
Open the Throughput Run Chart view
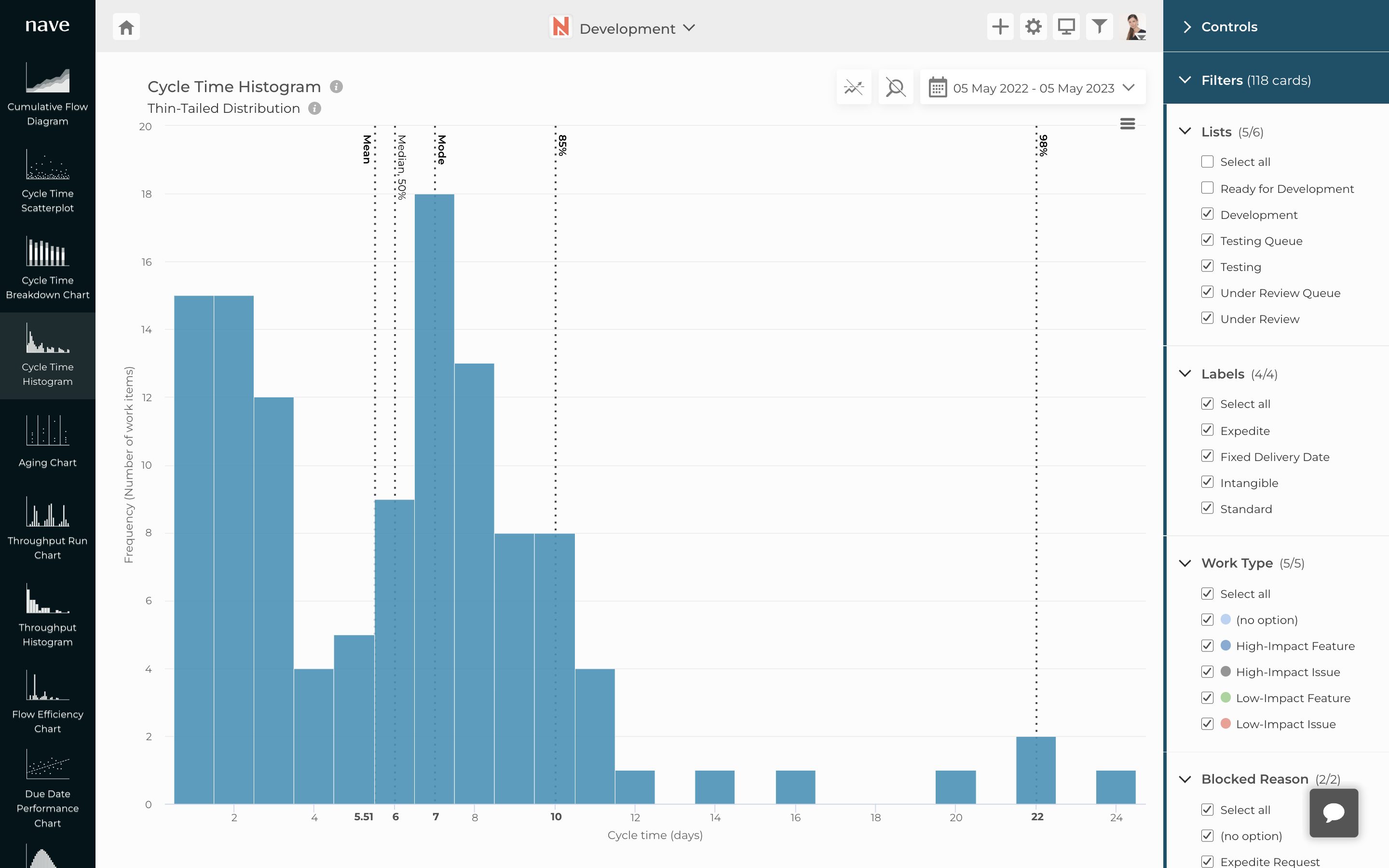point(48,528)
